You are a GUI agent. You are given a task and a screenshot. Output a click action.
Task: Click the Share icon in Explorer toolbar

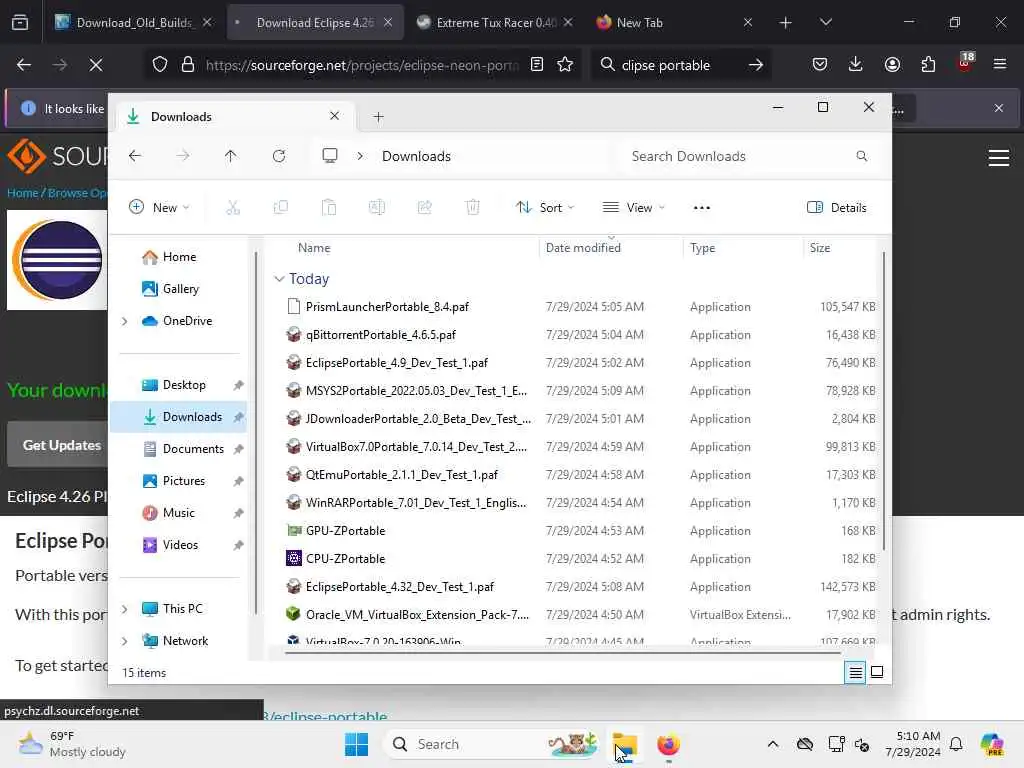[x=424, y=208]
